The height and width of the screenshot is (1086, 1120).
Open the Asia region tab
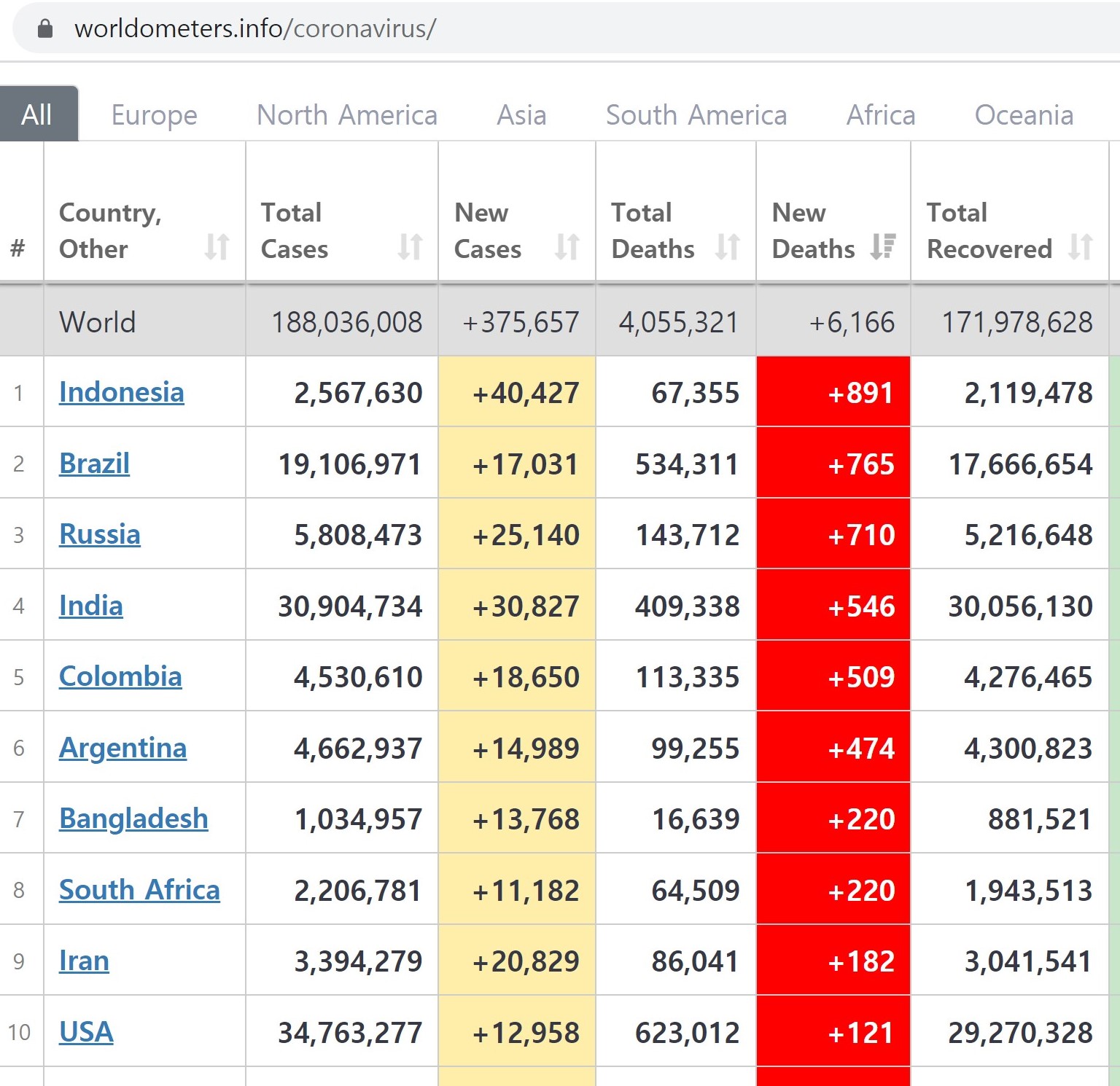coord(521,115)
